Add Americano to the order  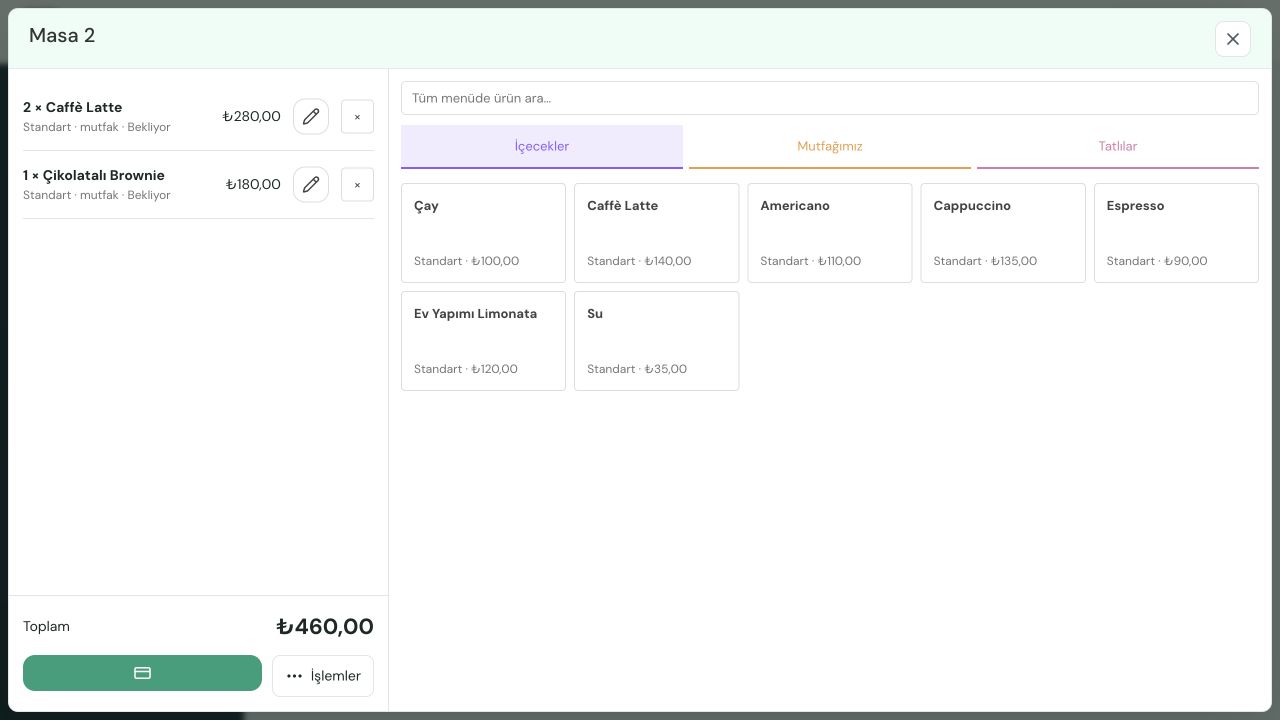coord(830,233)
